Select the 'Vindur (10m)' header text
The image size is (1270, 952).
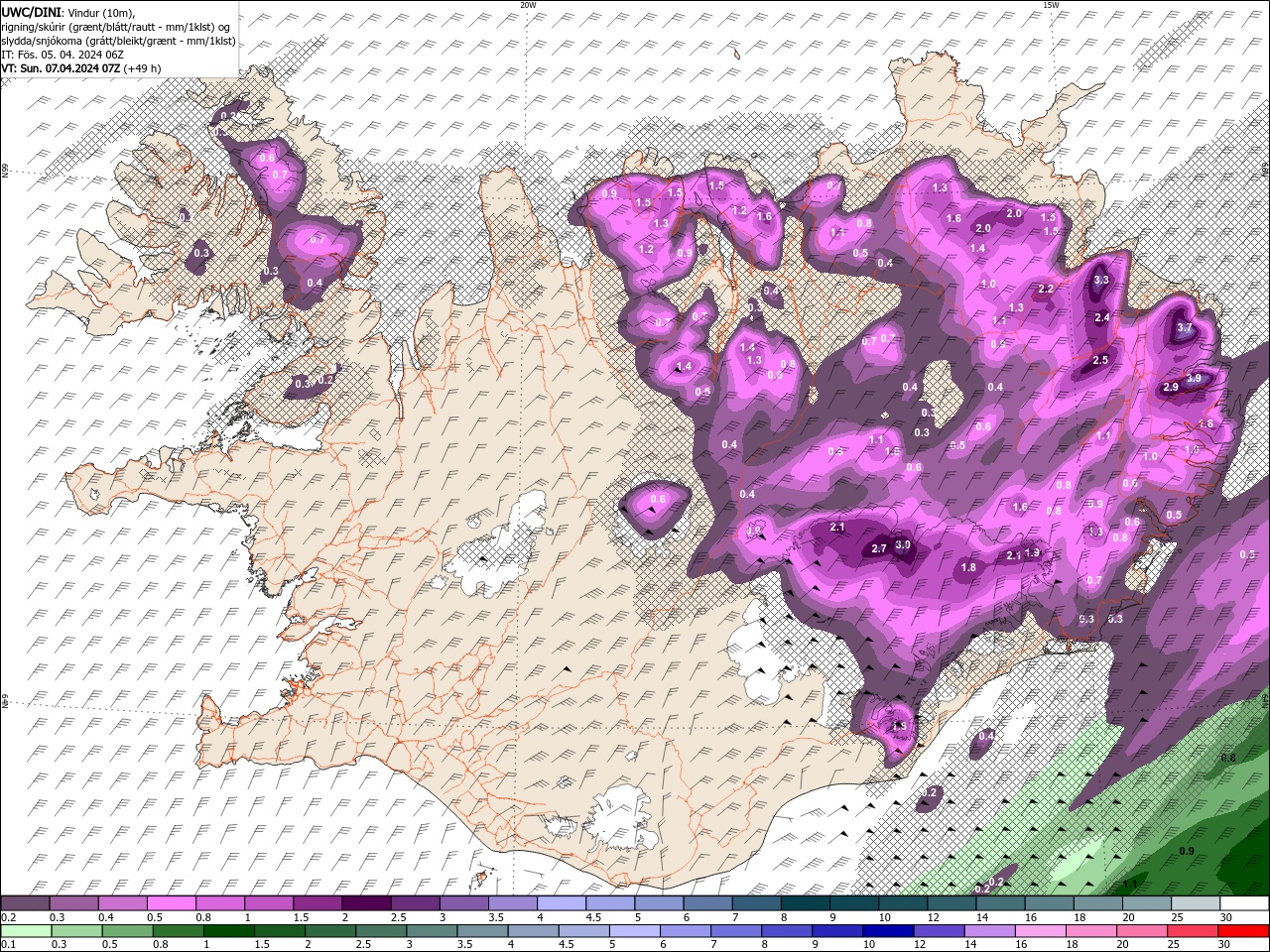(100, 12)
